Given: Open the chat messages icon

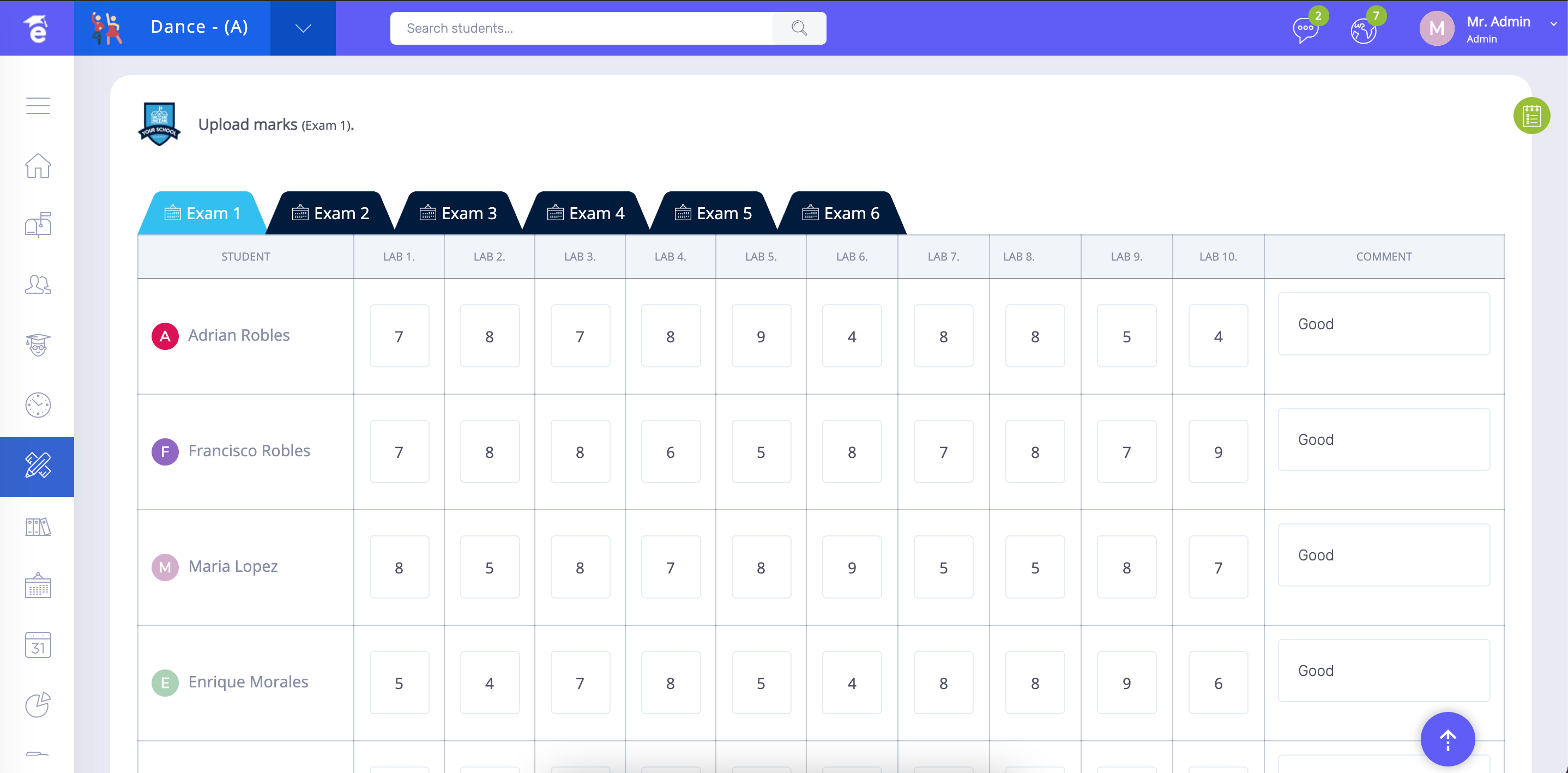Looking at the screenshot, I should coord(1305,29).
